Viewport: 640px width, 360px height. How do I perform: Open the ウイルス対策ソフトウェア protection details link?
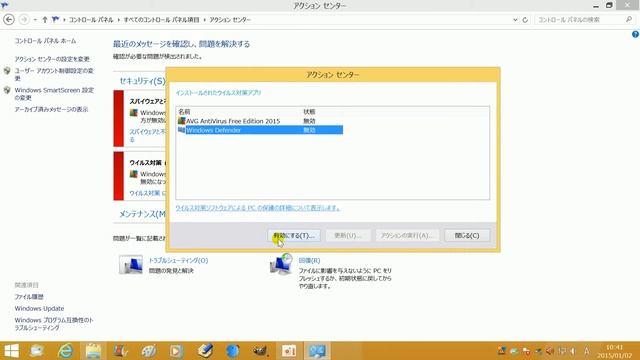(258, 208)
